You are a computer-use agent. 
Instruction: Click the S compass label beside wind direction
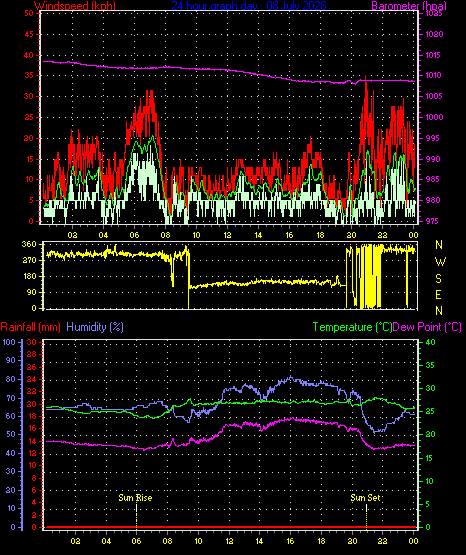click(438, 279)
